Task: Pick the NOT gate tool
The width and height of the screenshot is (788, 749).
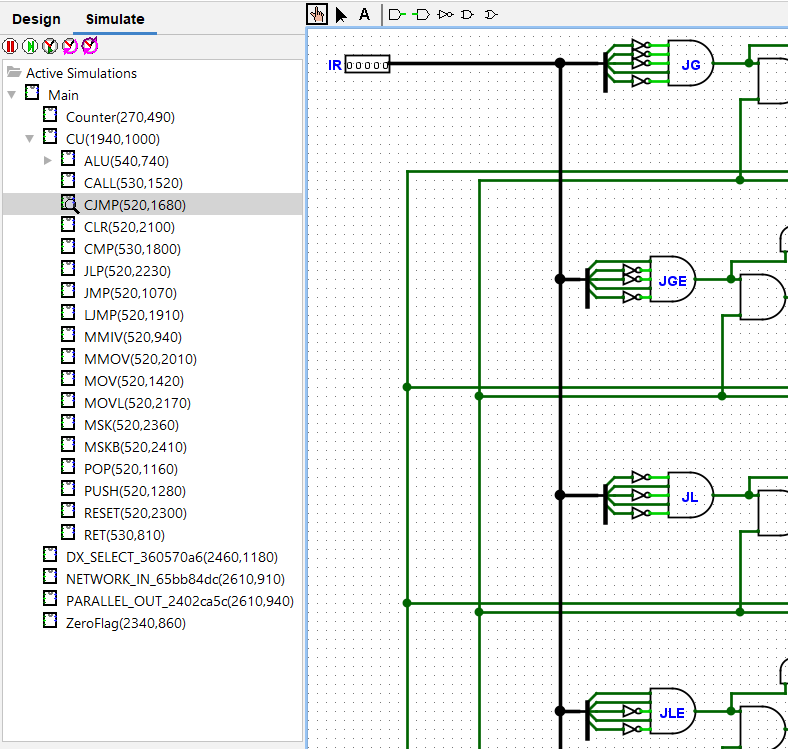Action: [x=445, y=14]
